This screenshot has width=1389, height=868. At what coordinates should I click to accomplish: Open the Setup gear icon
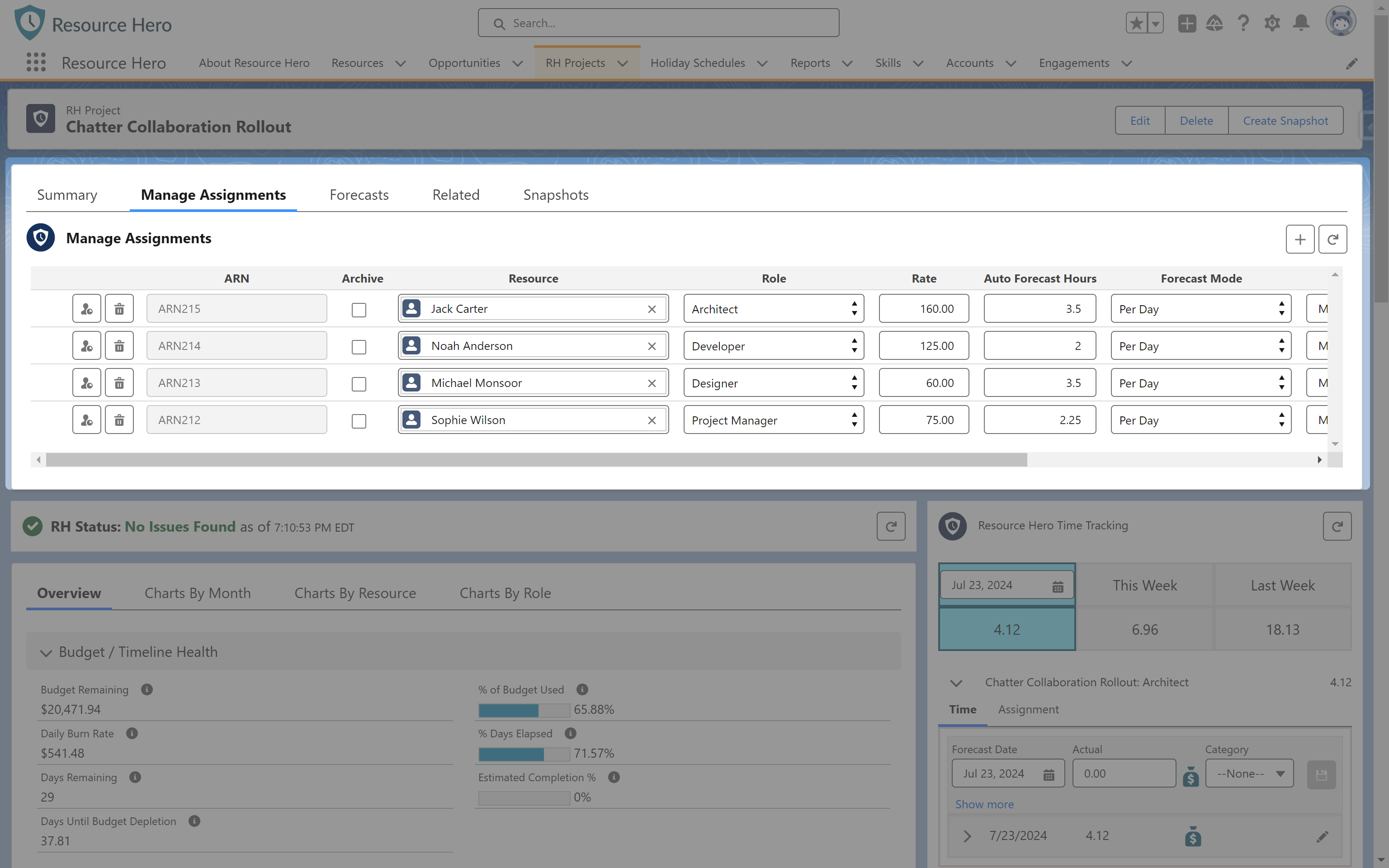coord(1272,24)
